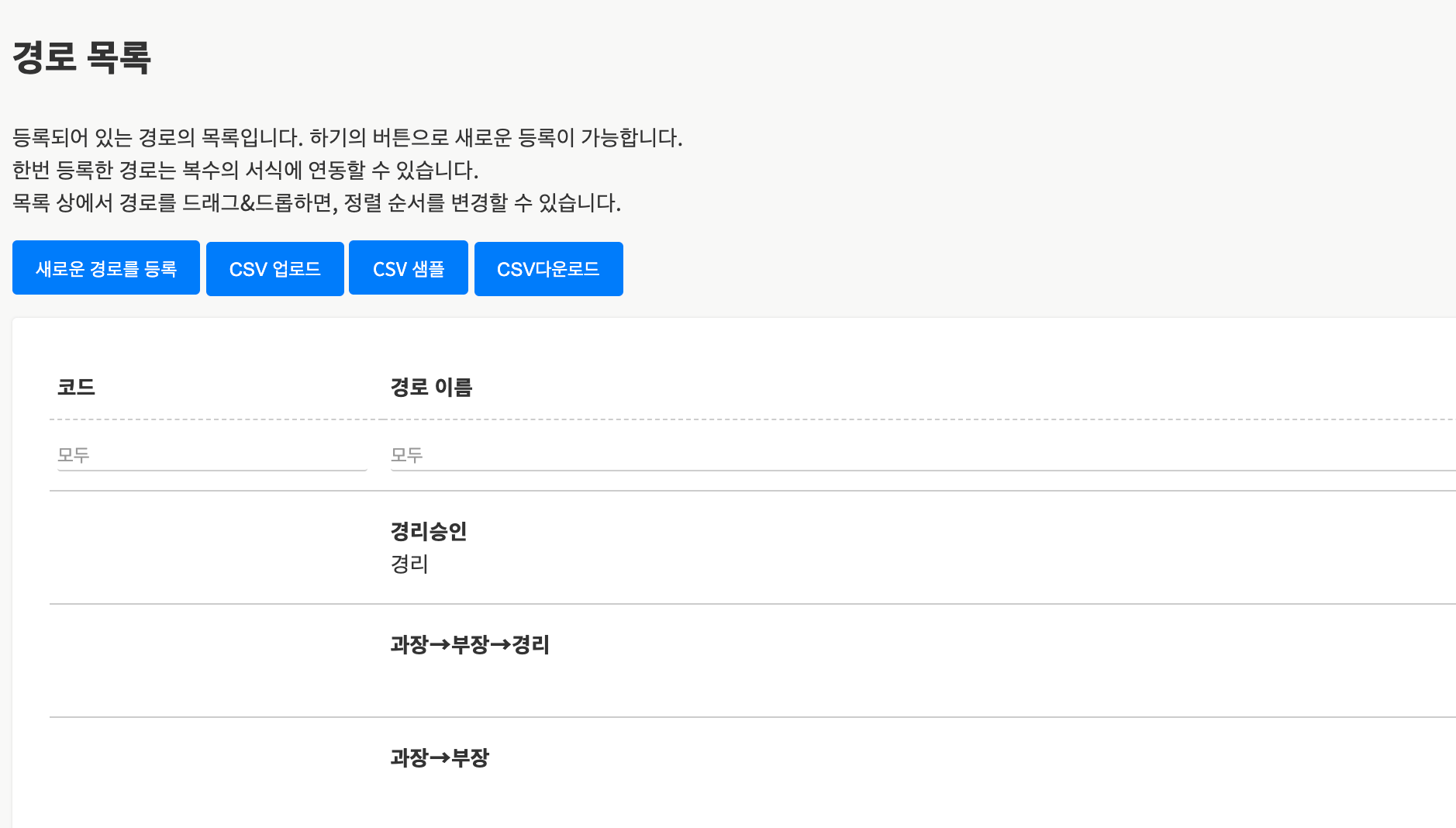Select the 경리 description under 경리승인
Image resolution: width=1456 pixels, height=828 pixels.
[409, 564]
